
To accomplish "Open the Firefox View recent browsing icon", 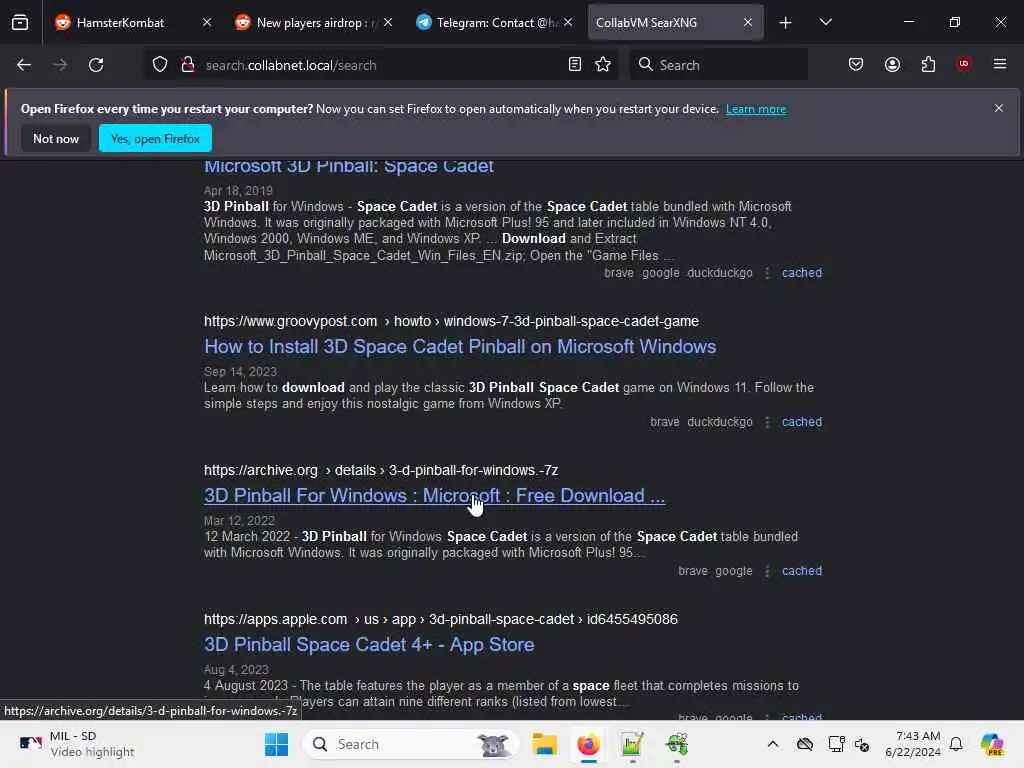I will pos(20,23).
